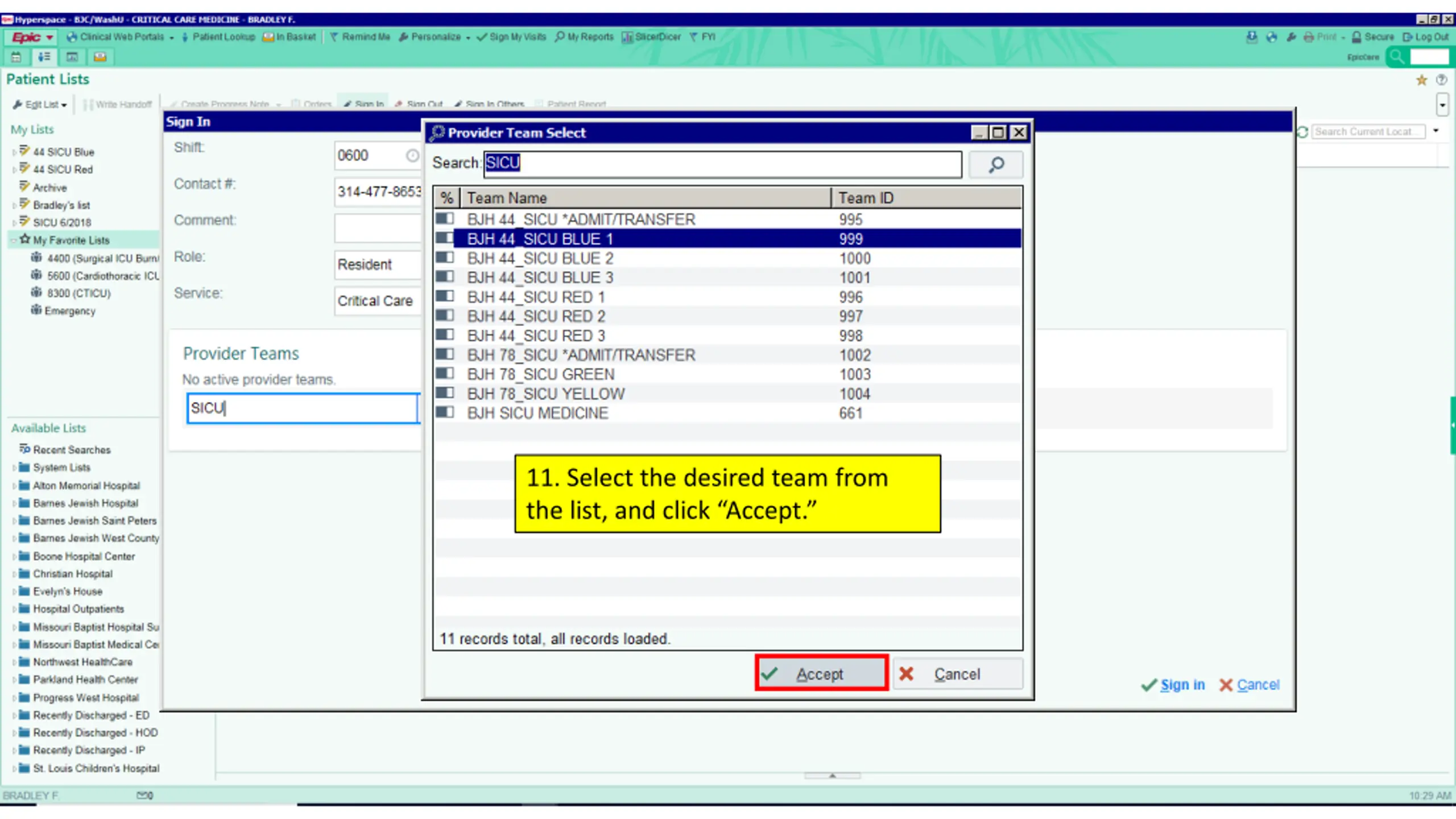Image resolution: width=1456 pixels, height=819 pixels.
Task: Sort by Team ID column header
Action: (x=926, y=198)
